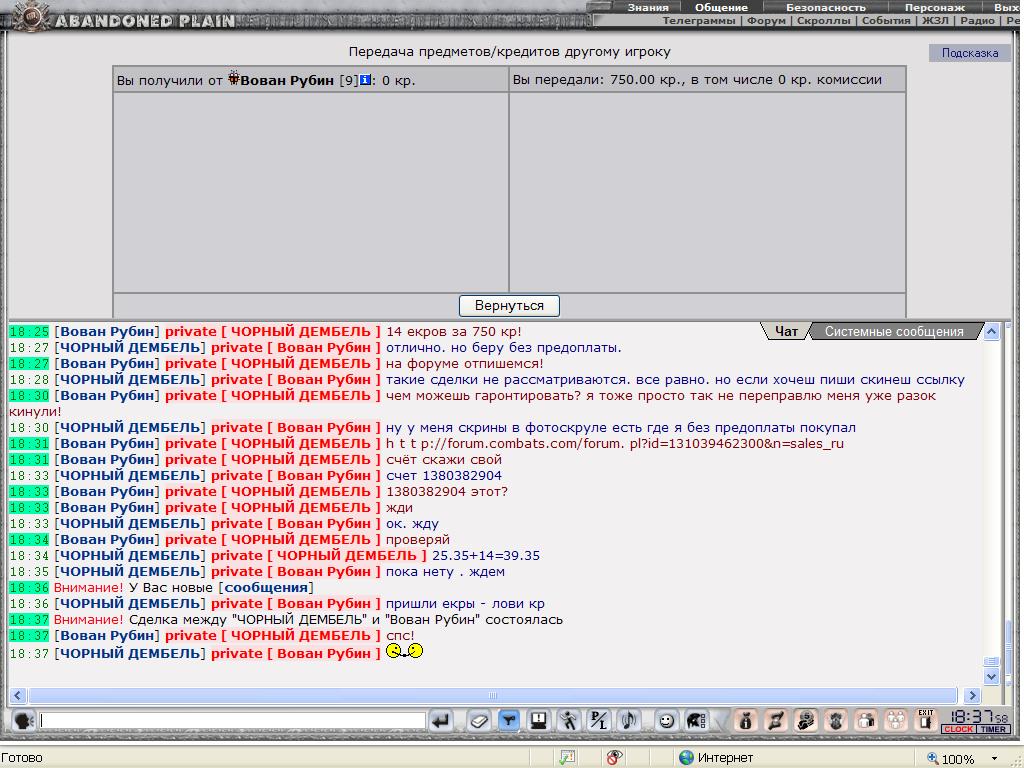Click chat vertical scrollbar up arrow

[x=991, y=331]
